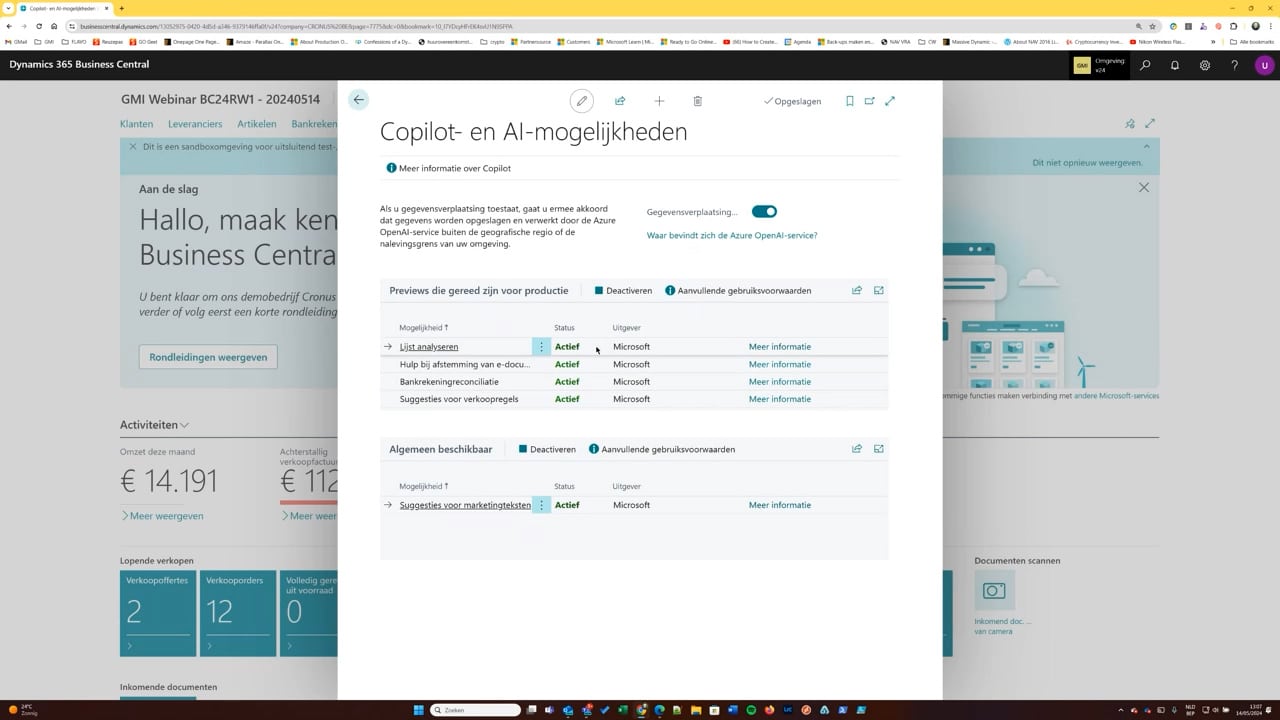This screenshot has height=720, width=1280.
Task: Click Rondleidingen weergeven button
Action: pyautogui.click(x=208, y=357)
